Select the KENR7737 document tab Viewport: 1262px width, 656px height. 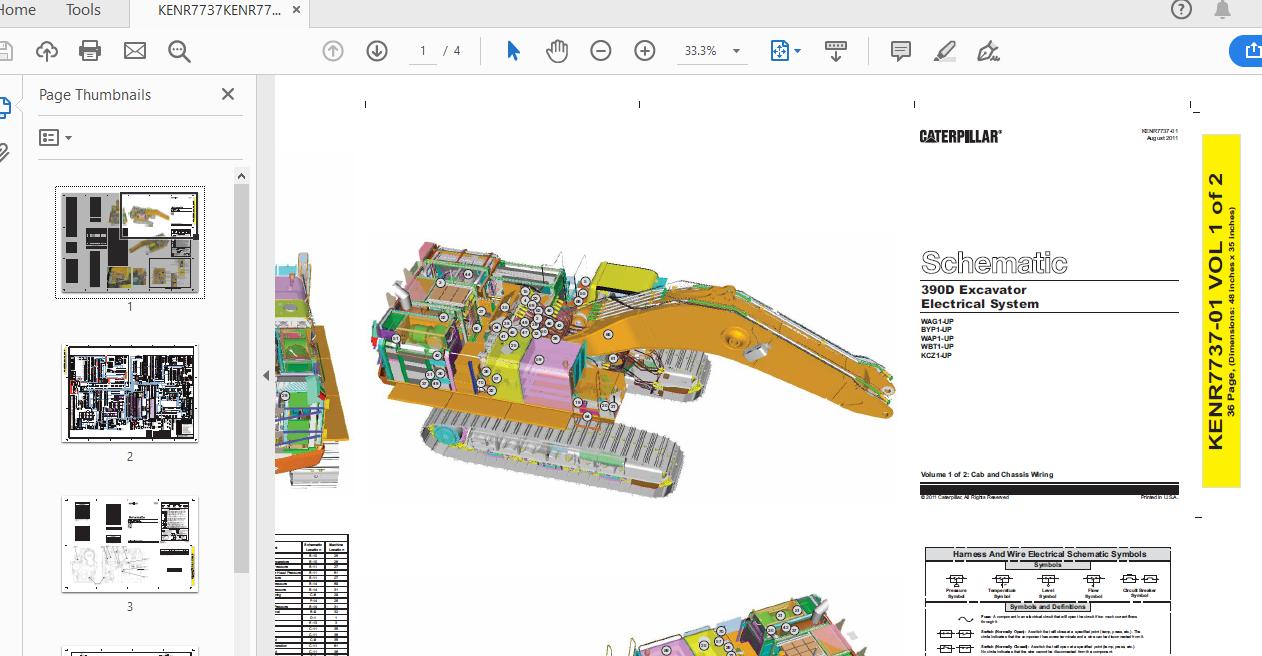(x=219, y=10)
